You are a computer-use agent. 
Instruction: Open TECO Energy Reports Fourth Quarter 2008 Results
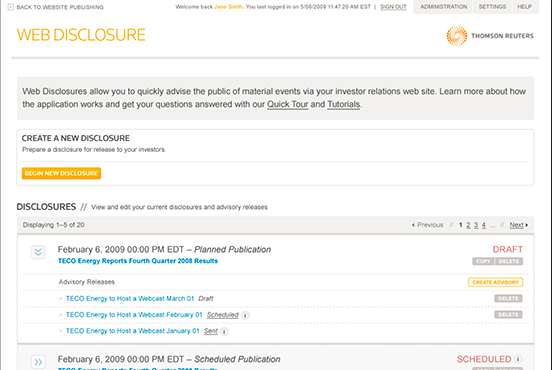(x=138, y=261)
